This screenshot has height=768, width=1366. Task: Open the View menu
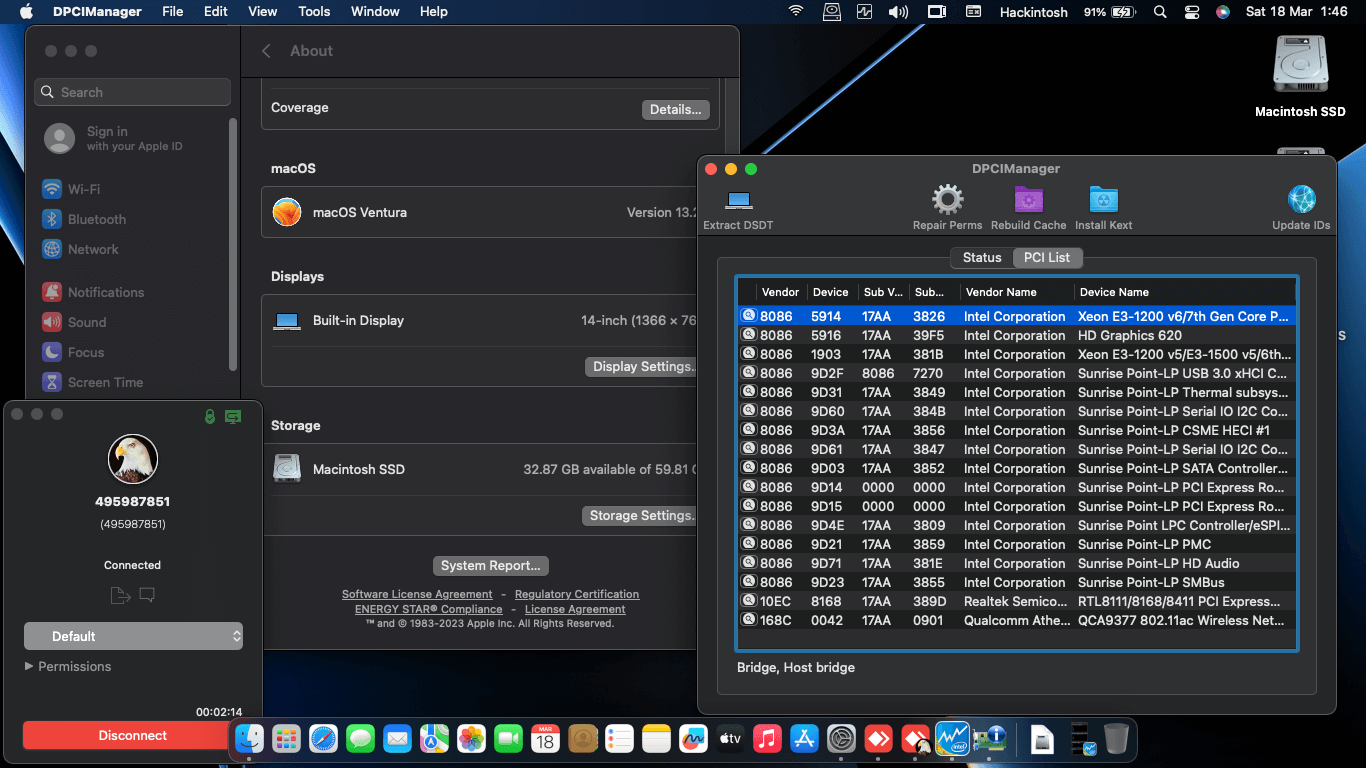coord(263,12)
